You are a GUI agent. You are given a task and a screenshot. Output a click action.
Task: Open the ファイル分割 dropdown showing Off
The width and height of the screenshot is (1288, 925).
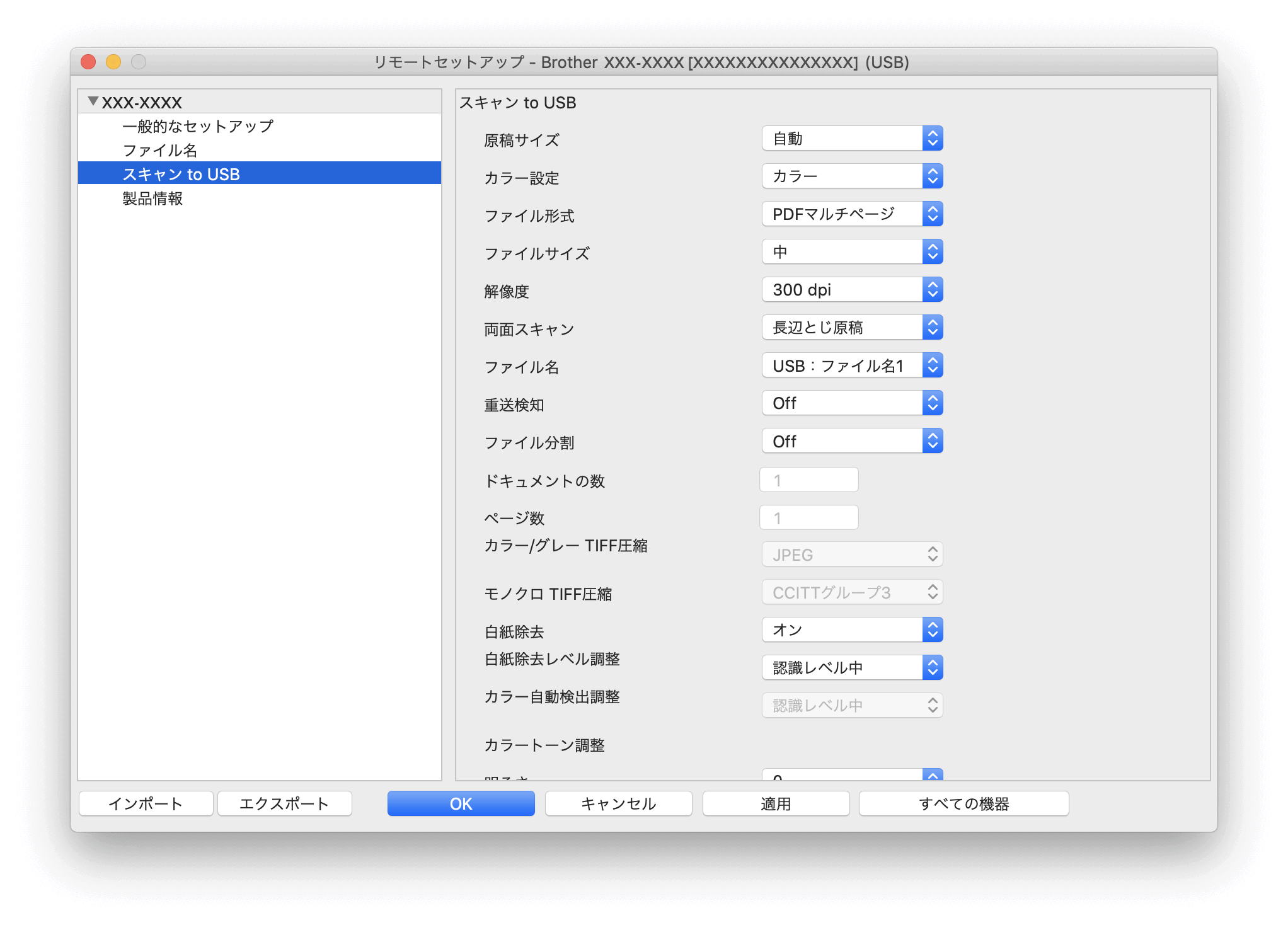852,440
